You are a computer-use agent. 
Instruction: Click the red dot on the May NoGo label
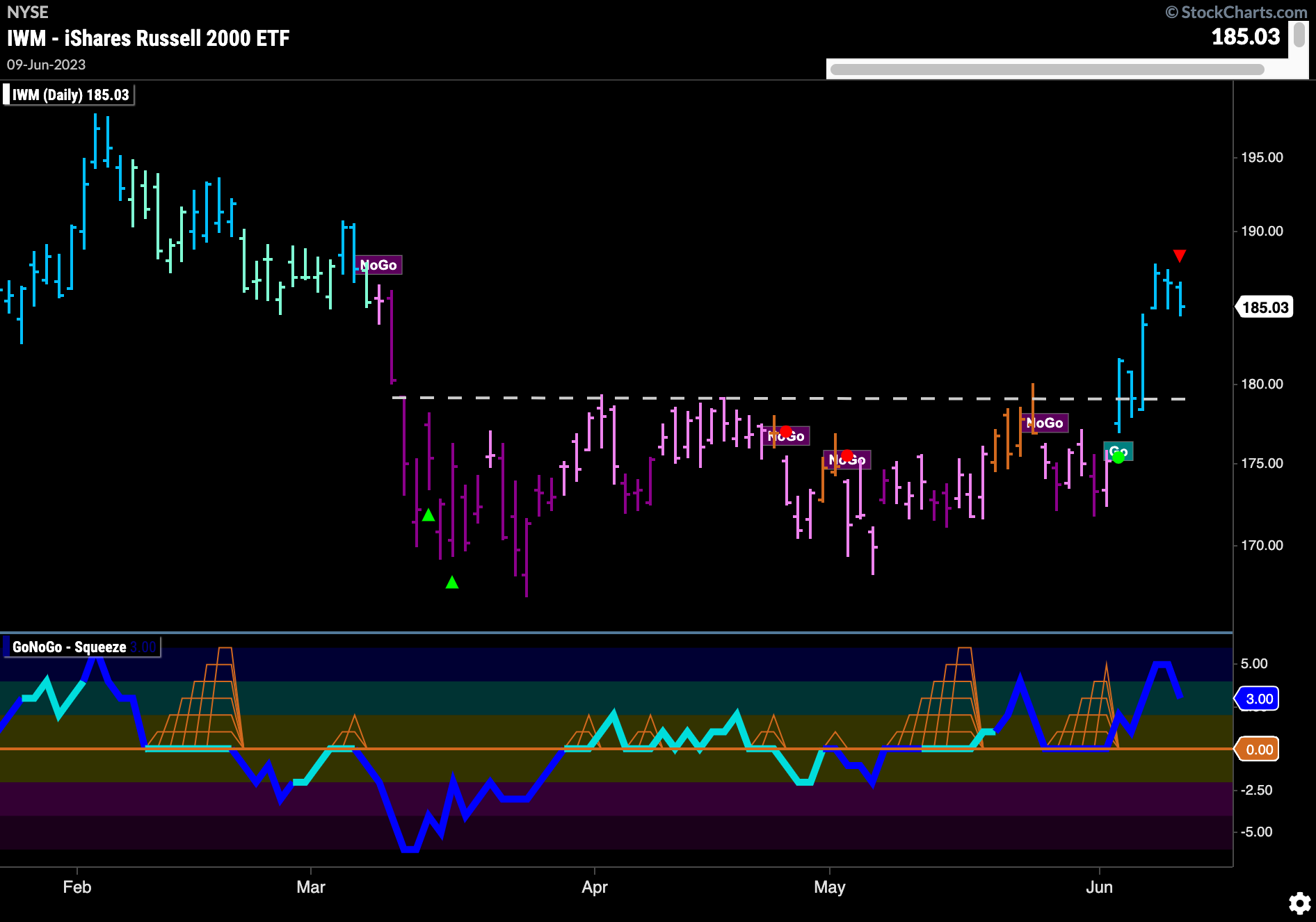point(846,456)
